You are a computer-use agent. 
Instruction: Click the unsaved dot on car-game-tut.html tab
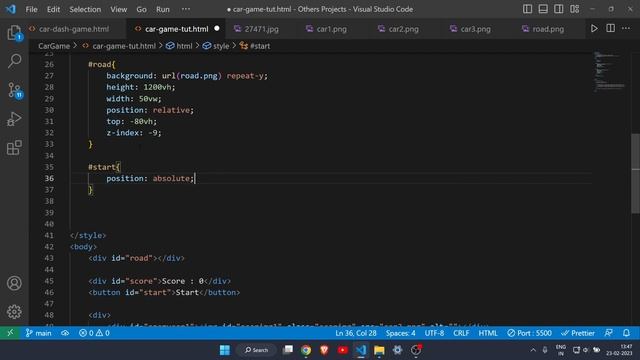217,29
